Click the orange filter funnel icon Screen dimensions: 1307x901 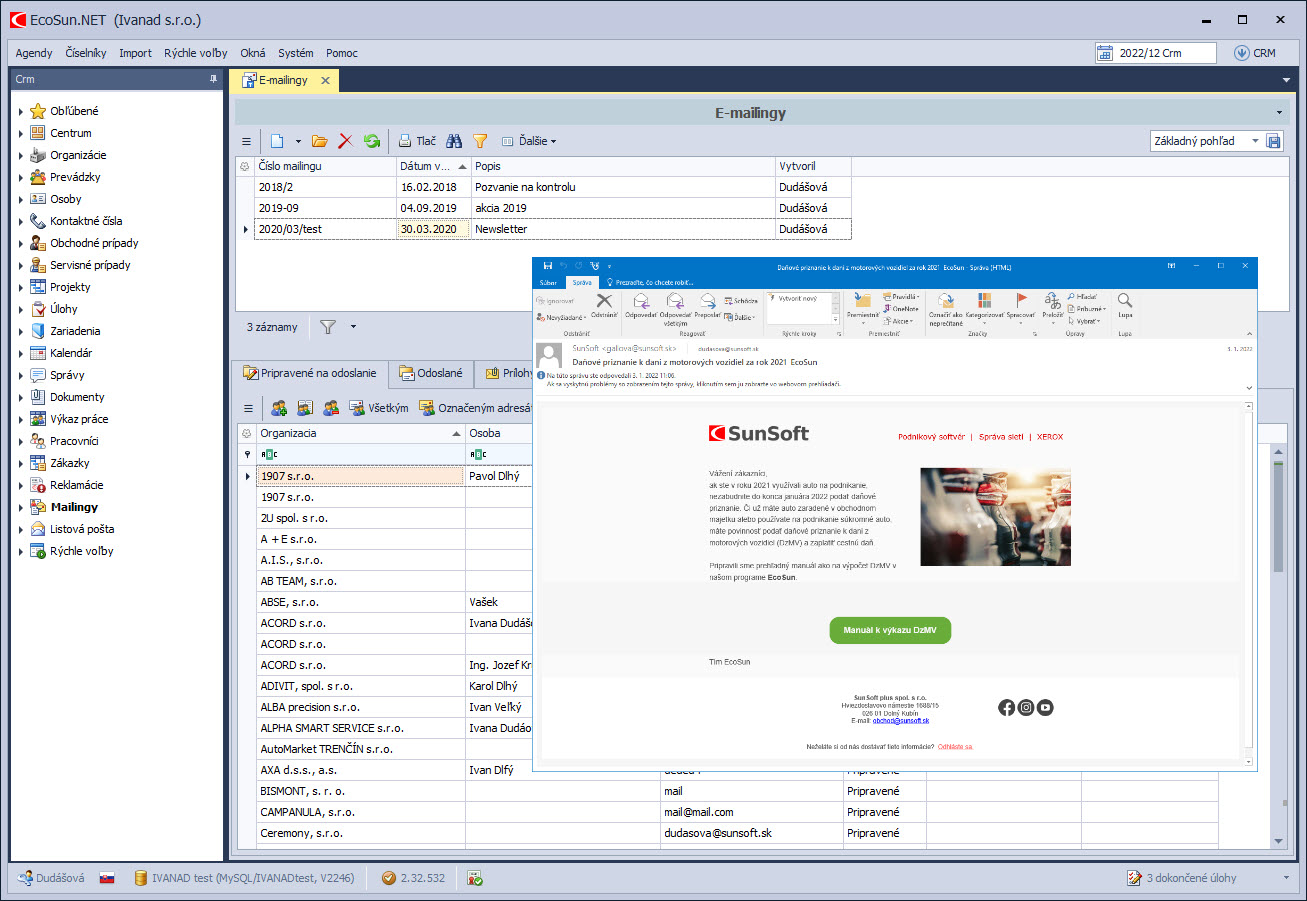click(480, 141)
